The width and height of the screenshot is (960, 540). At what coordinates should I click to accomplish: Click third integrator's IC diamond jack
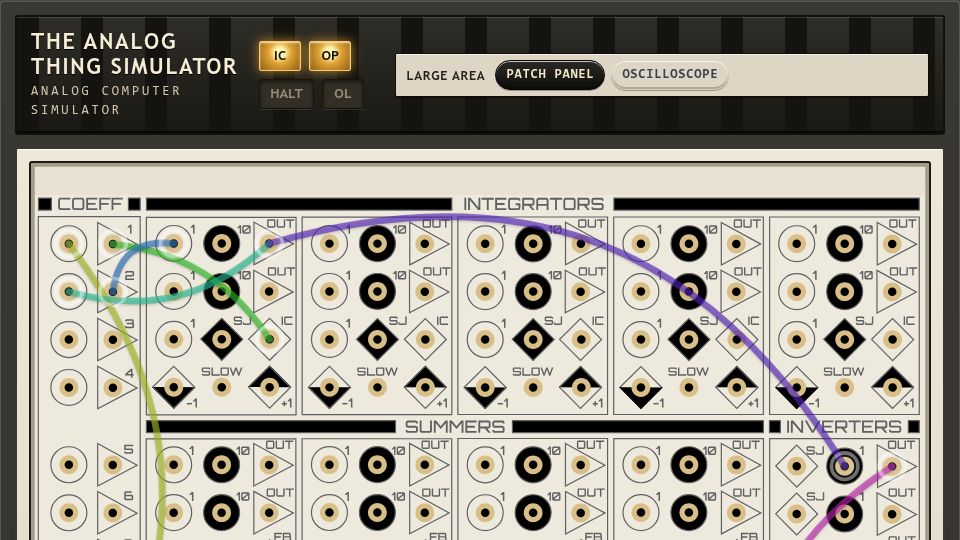click(x=580, y=339)
